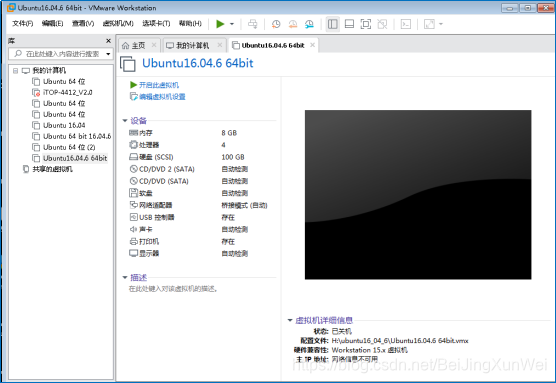556x383 pixels.
Task: Click the full screen mode toolbar icon
Action: (366, 24)
